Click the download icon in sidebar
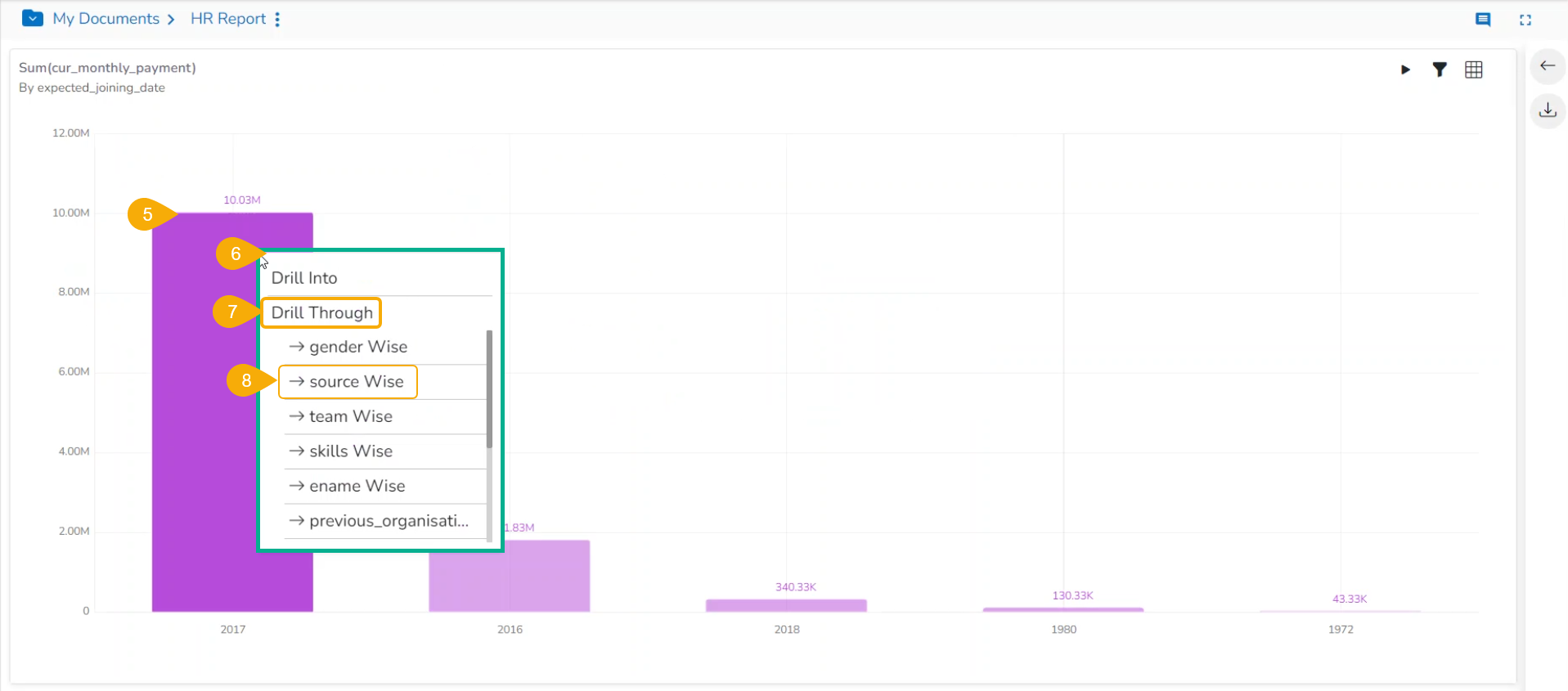The height and width of the screenshot is (691, 1568). [1547, 110]
